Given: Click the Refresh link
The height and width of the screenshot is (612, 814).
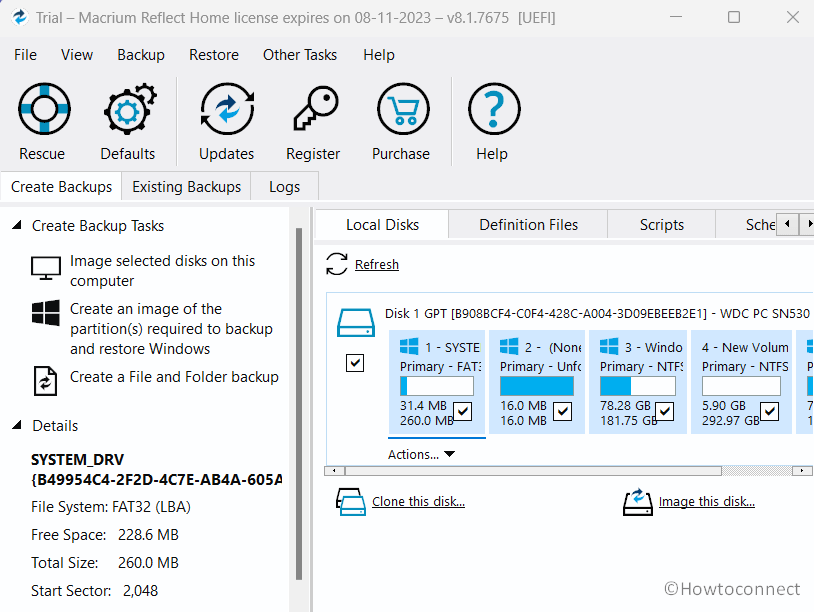Looking at the screenshot, I should 376,264.
